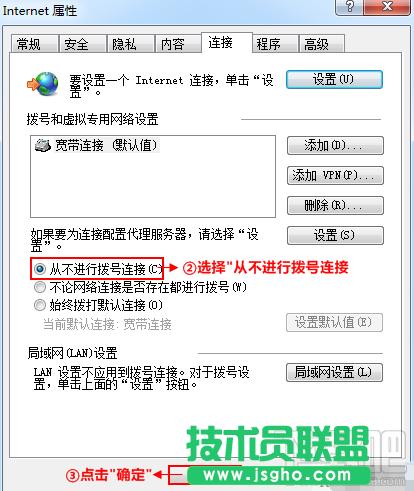
Task: Select 不论网络连接是否存在都进行拨号 radio option
Action: pyautogui.click(x=40, y=287)
